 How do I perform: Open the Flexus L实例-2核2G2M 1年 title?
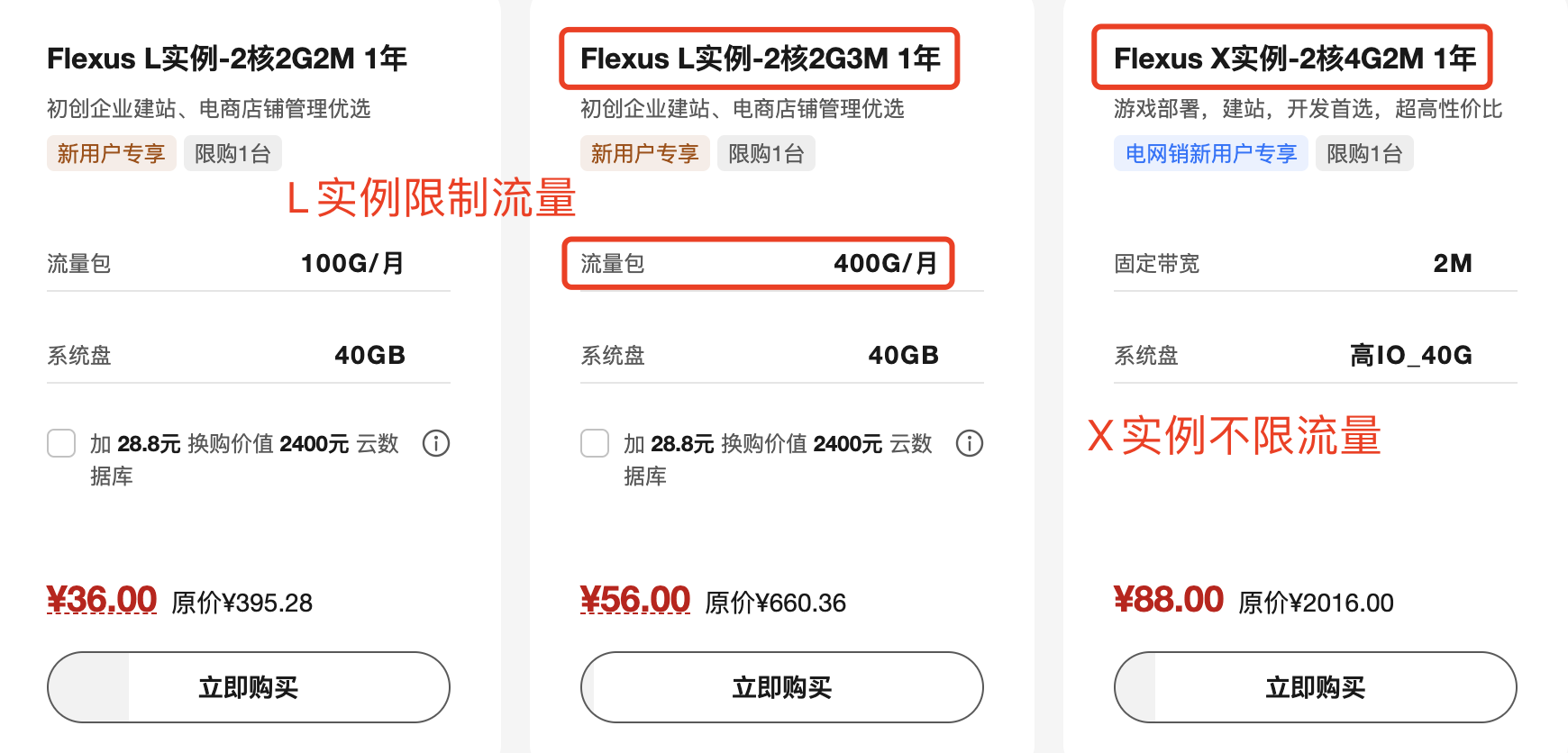point(227,59)
